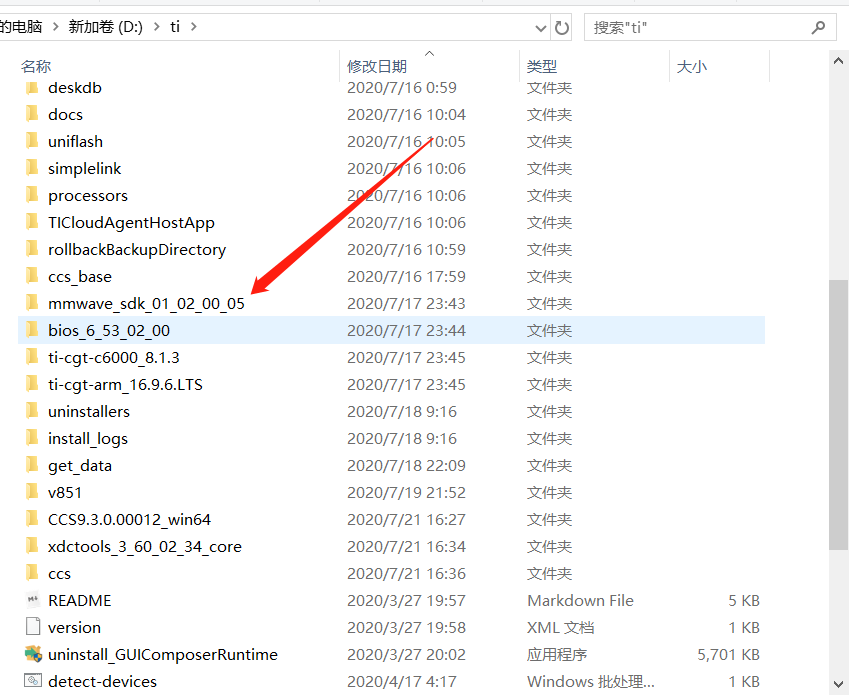Go to 新加卷 (D:) in breadcrumb

coord(106,27)
